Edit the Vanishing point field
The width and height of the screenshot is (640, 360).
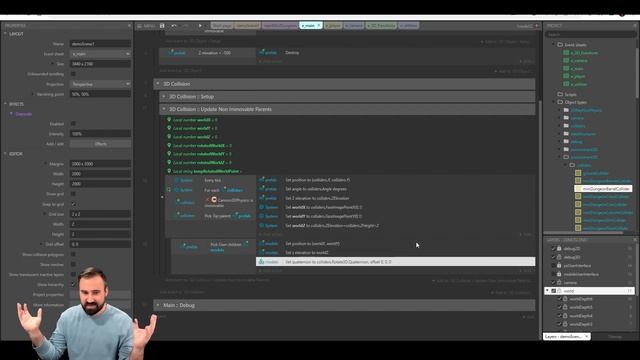[100, 94]
